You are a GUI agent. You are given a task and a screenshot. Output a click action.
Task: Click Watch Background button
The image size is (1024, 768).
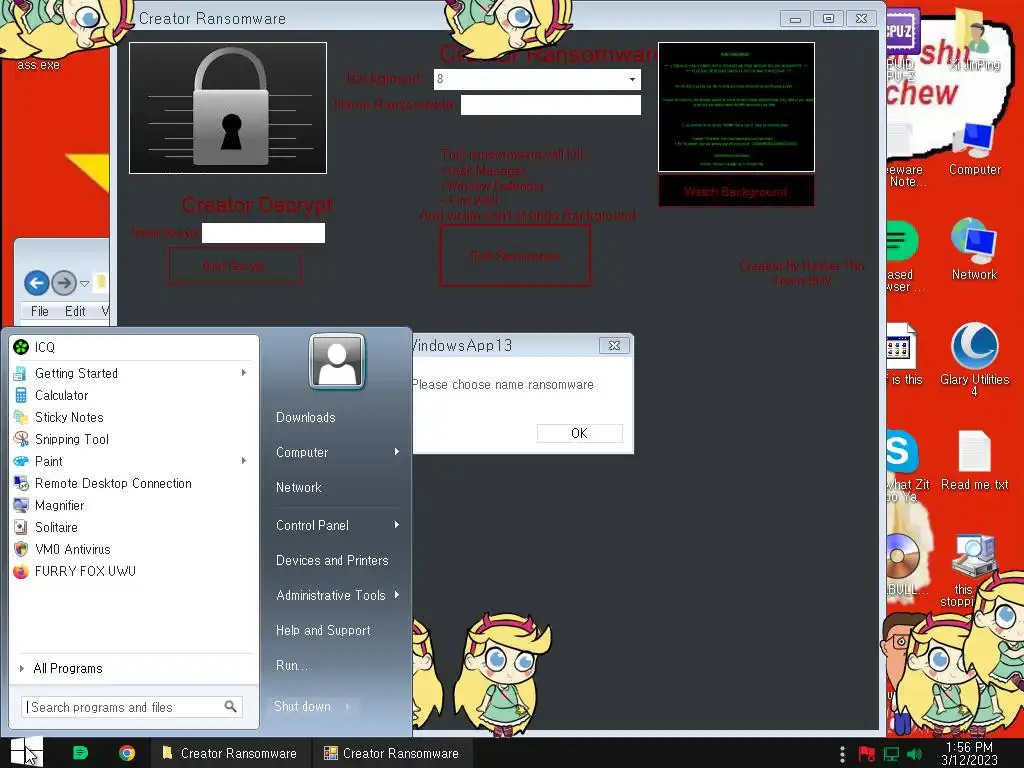click(x=736, y=191)
